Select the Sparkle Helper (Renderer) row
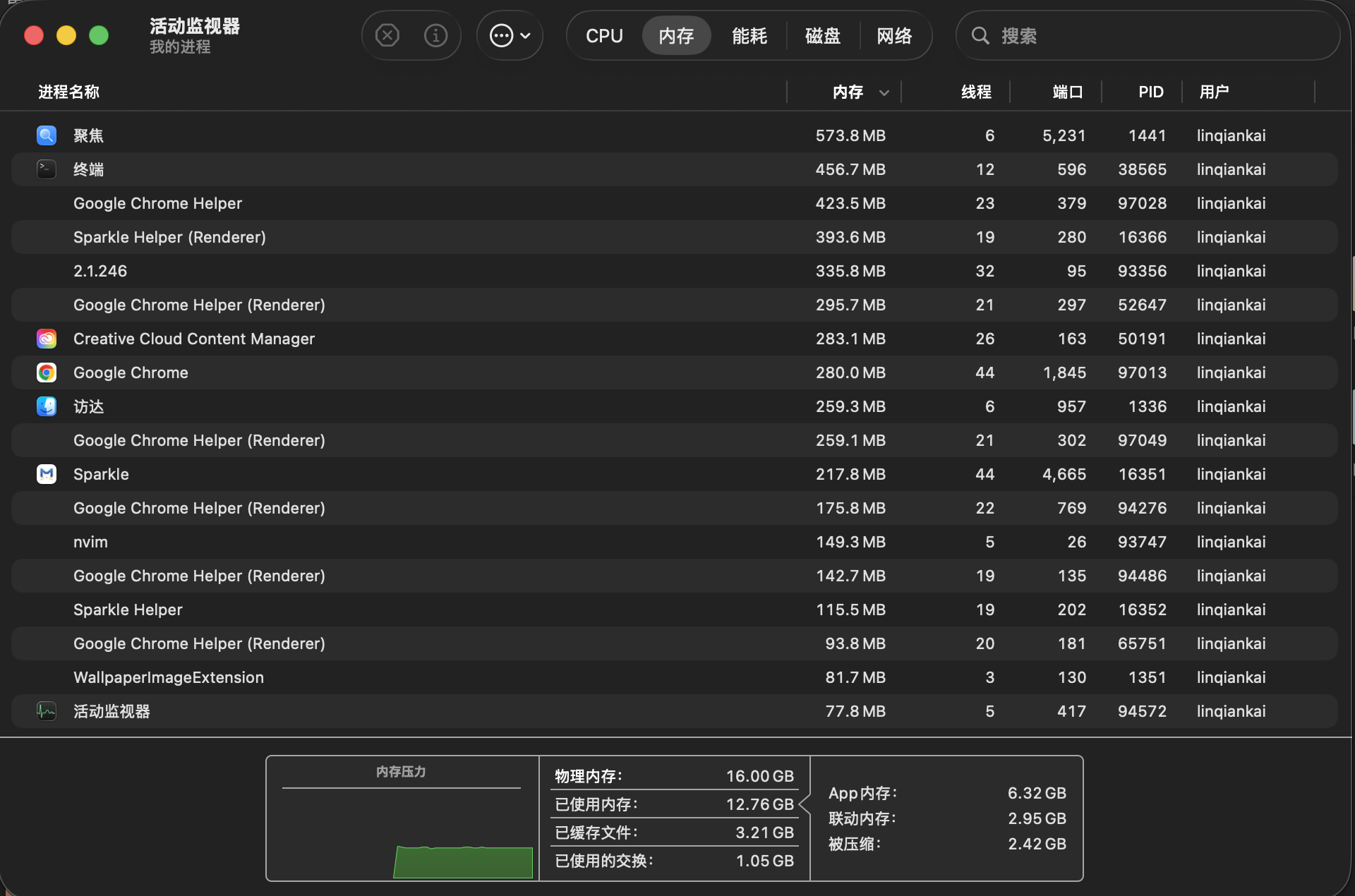The image size is (1355, 896). pyautogui.click(x=674, y=237)
